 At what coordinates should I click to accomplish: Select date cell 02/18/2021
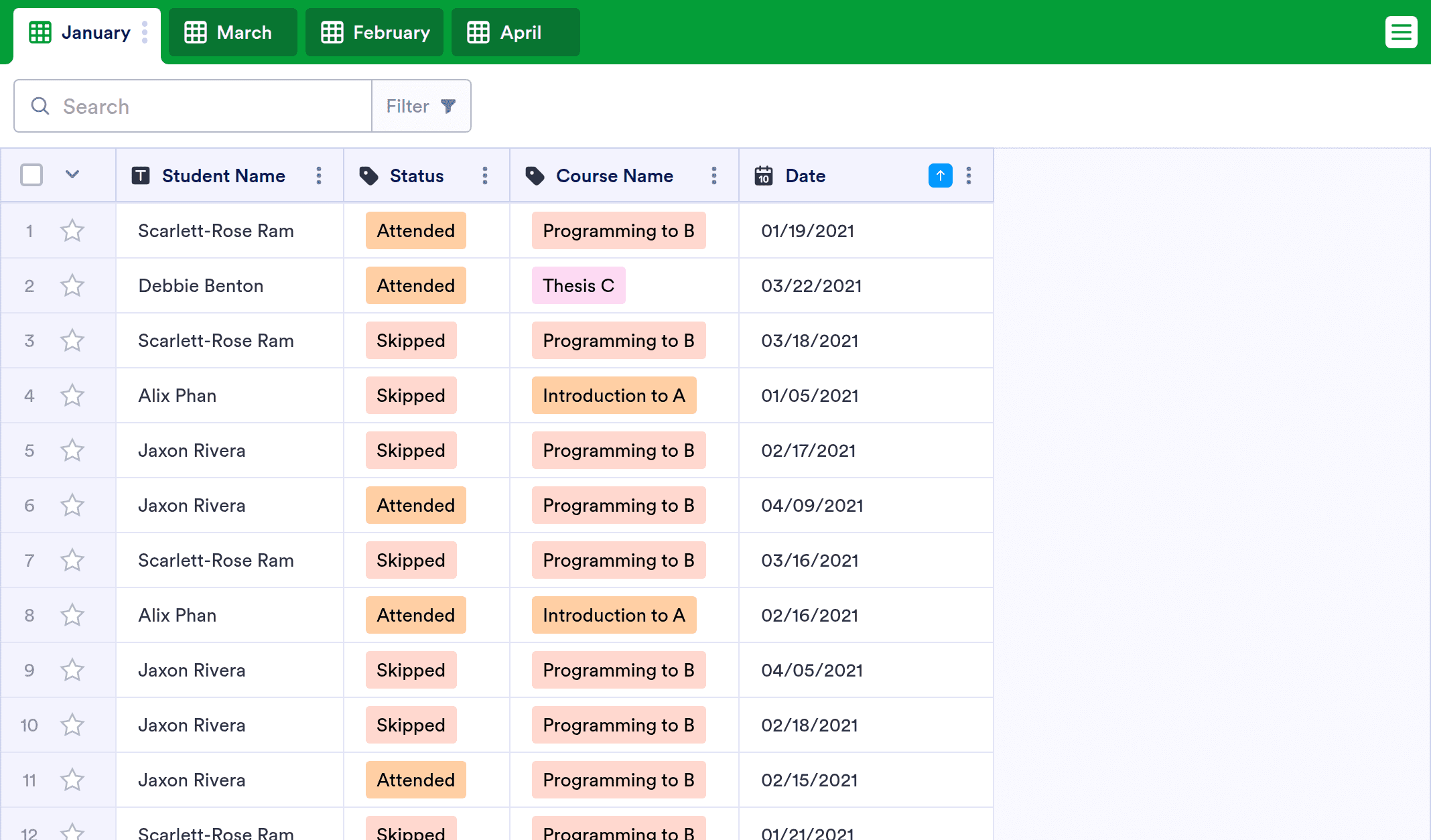[x=866, y=725]
